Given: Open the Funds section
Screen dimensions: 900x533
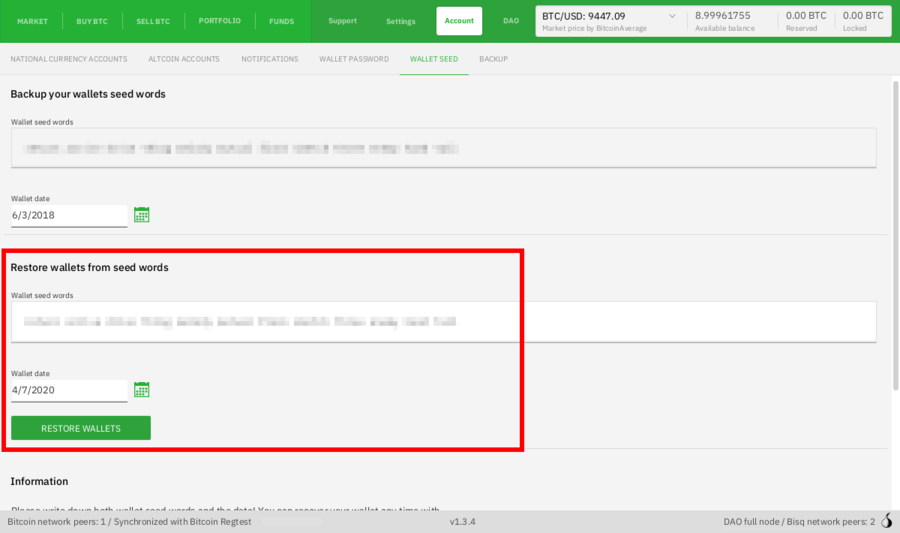Looking at the screenshot, I should [281, 21].
